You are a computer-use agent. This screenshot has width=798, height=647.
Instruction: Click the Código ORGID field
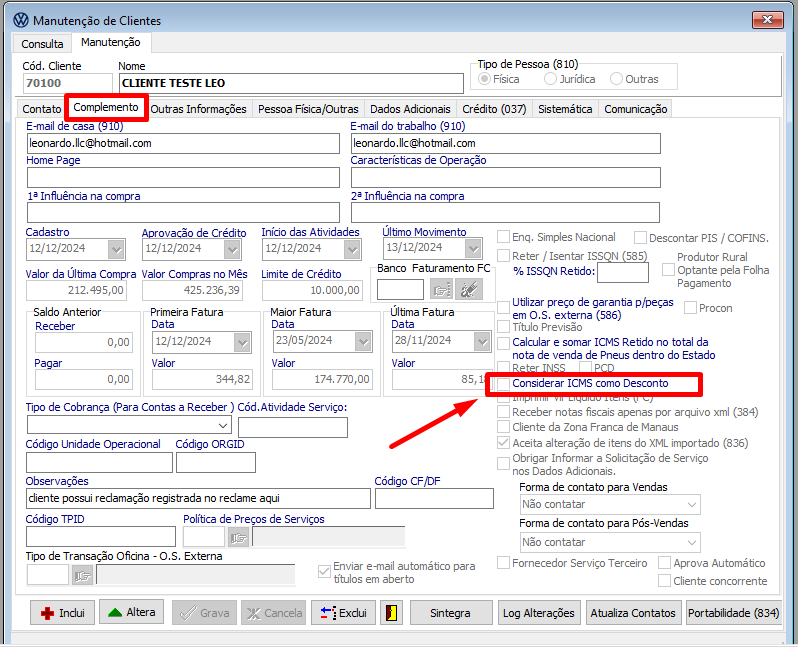point(216,463)
